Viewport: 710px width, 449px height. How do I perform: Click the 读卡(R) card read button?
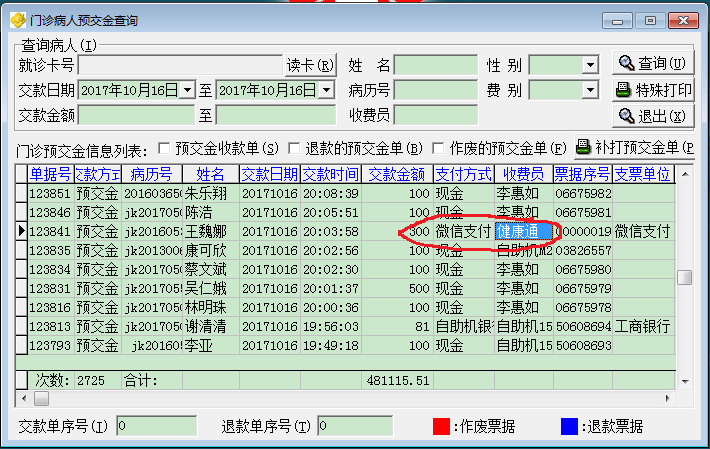[310, 65]
